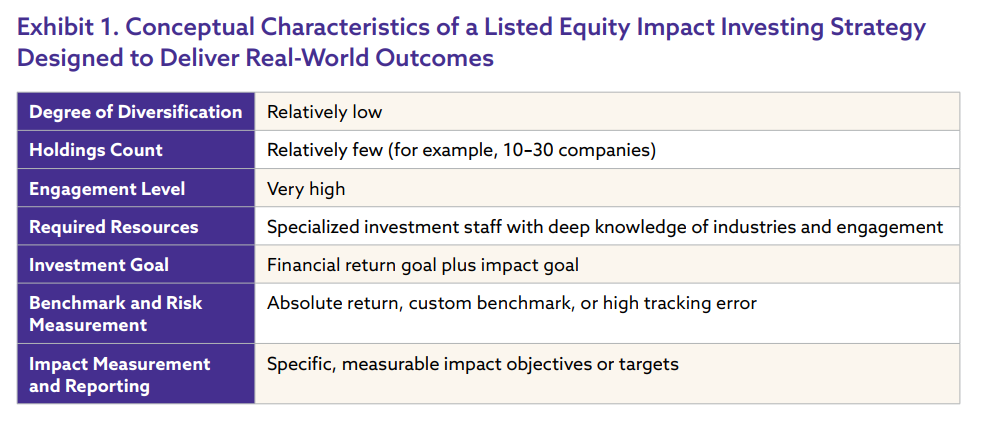The image size is (981, 424).
Task: Click the Very high value cell
Action: pyautogui.click(x=607, y=188)
